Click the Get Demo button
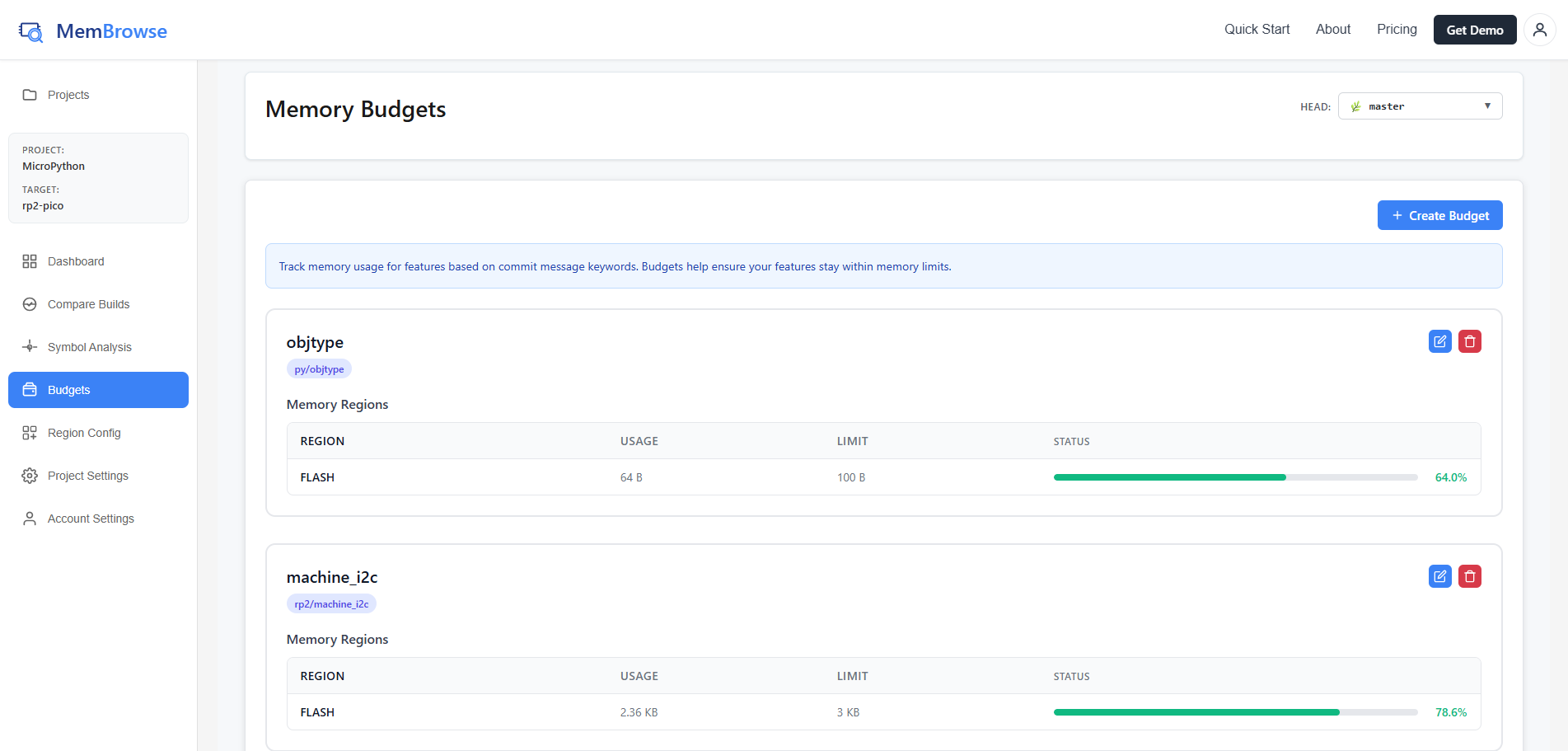 click(1474, 29)
